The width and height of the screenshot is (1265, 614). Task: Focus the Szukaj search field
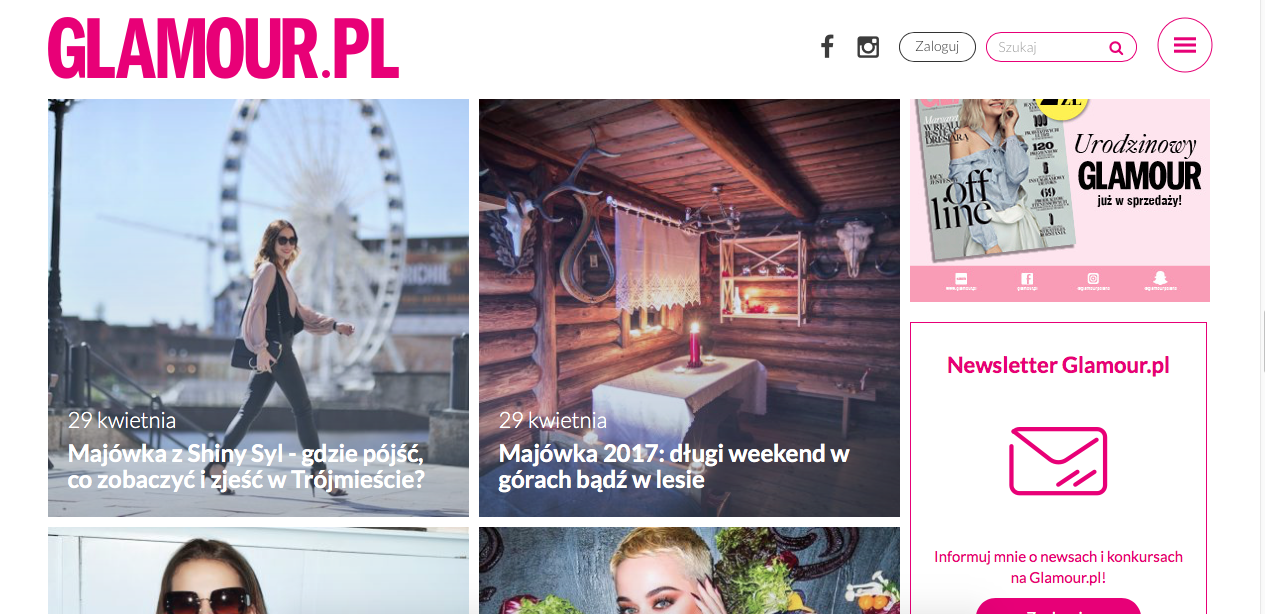tap(1061, 47)
